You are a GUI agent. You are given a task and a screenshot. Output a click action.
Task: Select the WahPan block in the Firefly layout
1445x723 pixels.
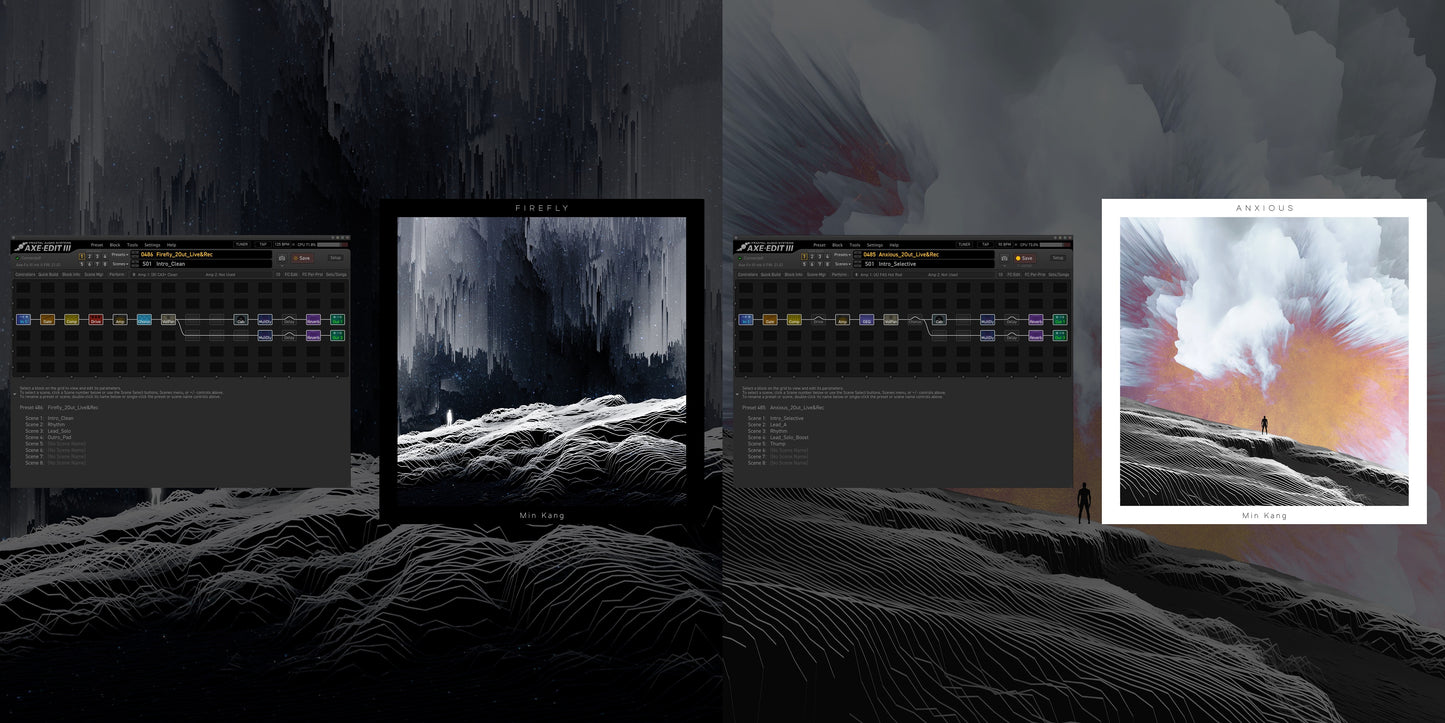coord(167,320)
